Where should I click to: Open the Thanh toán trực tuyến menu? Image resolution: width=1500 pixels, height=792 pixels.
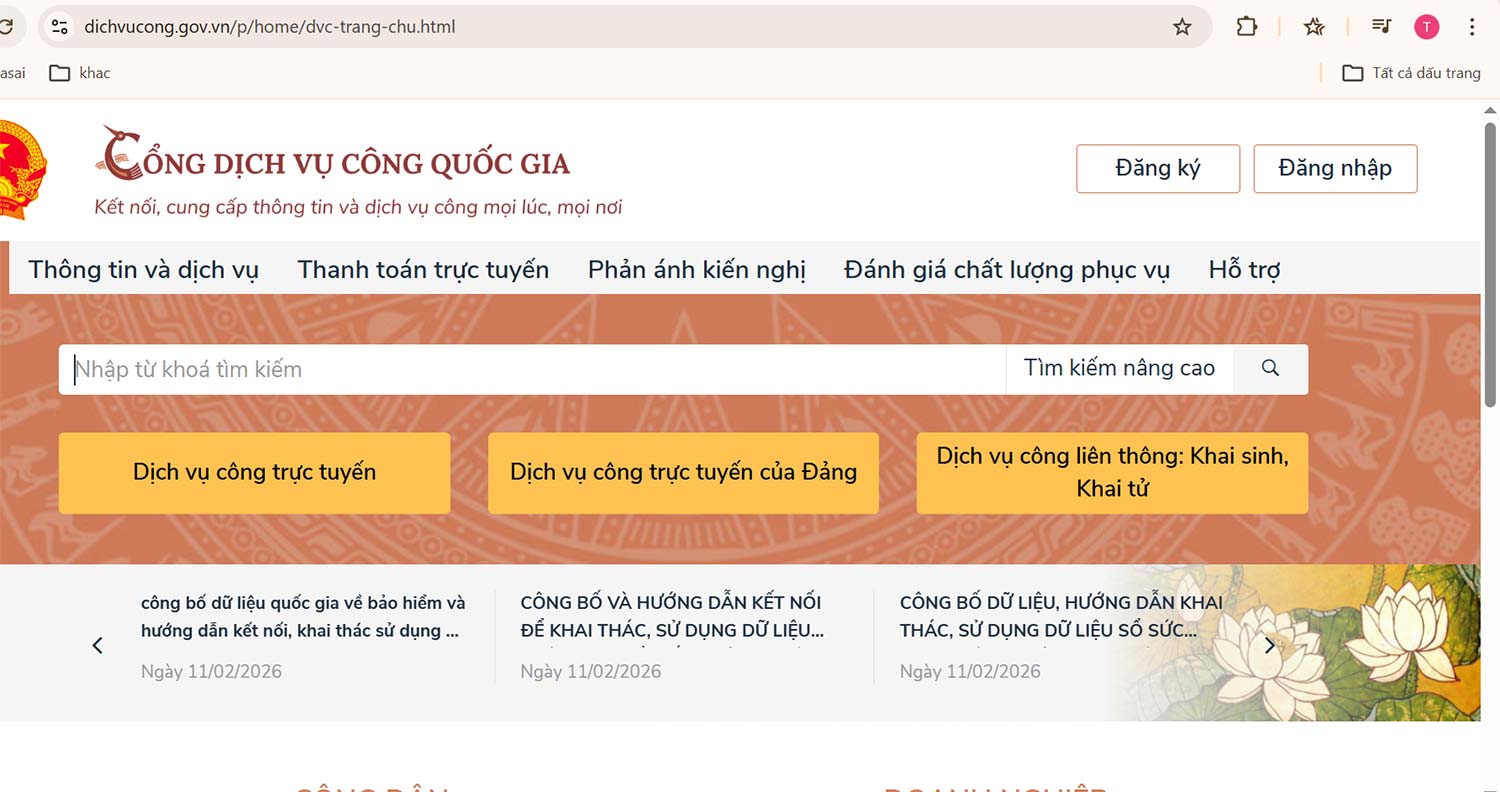pyautogui.click(x=423, y=269)
